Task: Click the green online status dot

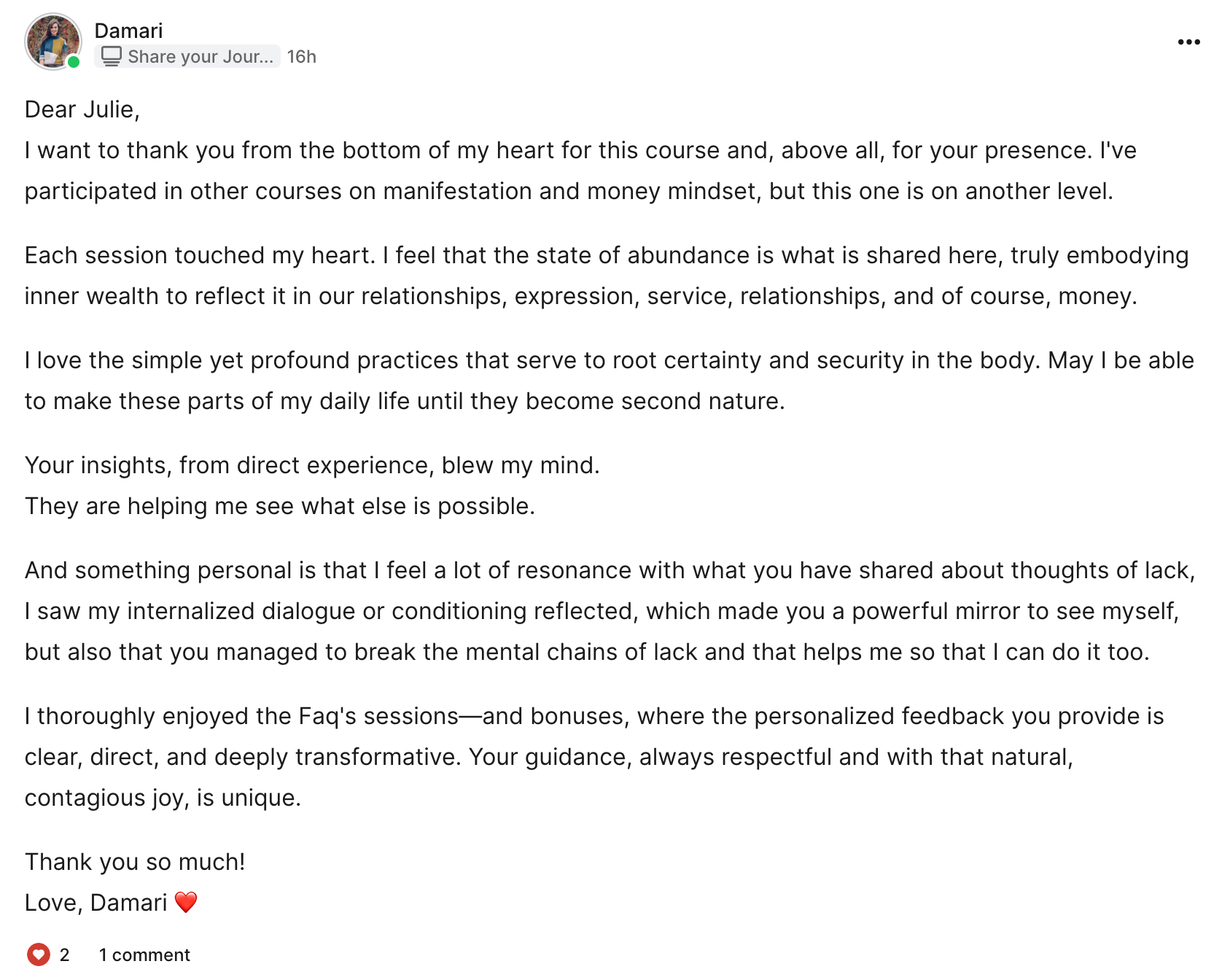Action: click(74, 63)
